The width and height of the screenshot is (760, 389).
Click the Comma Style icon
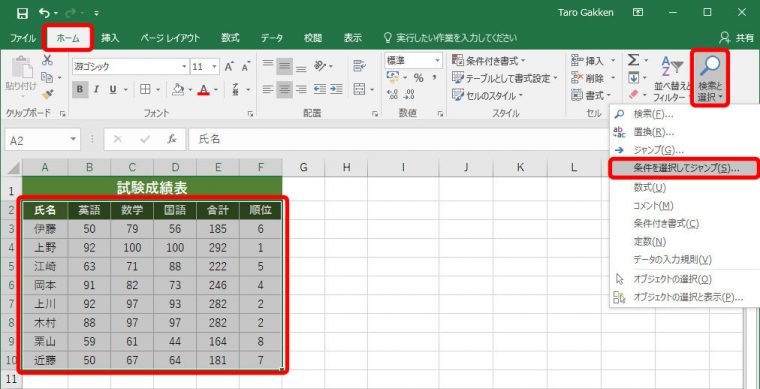tap(434, 78)
